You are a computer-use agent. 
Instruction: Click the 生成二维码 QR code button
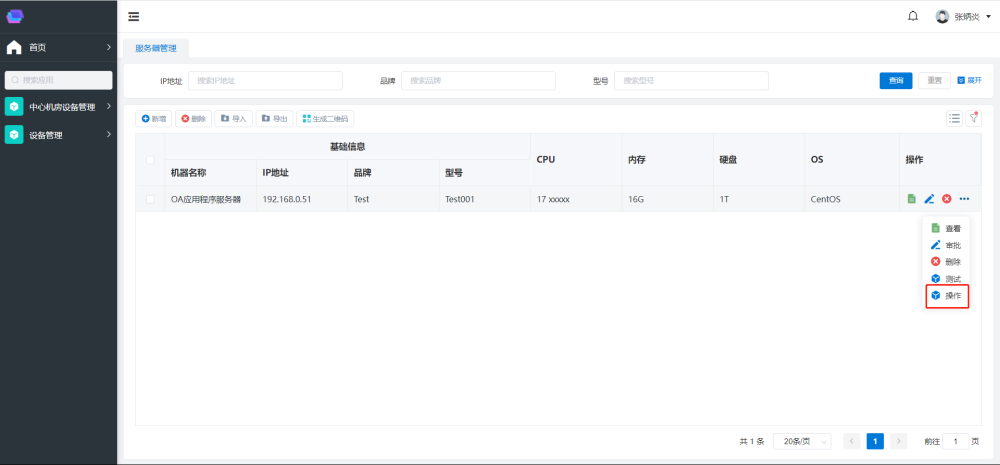click(x=325, y=118)
